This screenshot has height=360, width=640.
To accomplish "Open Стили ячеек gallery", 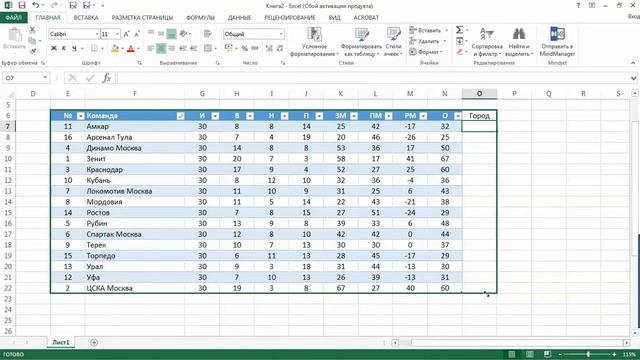I will pyautogui.click(x=393, y=42).
